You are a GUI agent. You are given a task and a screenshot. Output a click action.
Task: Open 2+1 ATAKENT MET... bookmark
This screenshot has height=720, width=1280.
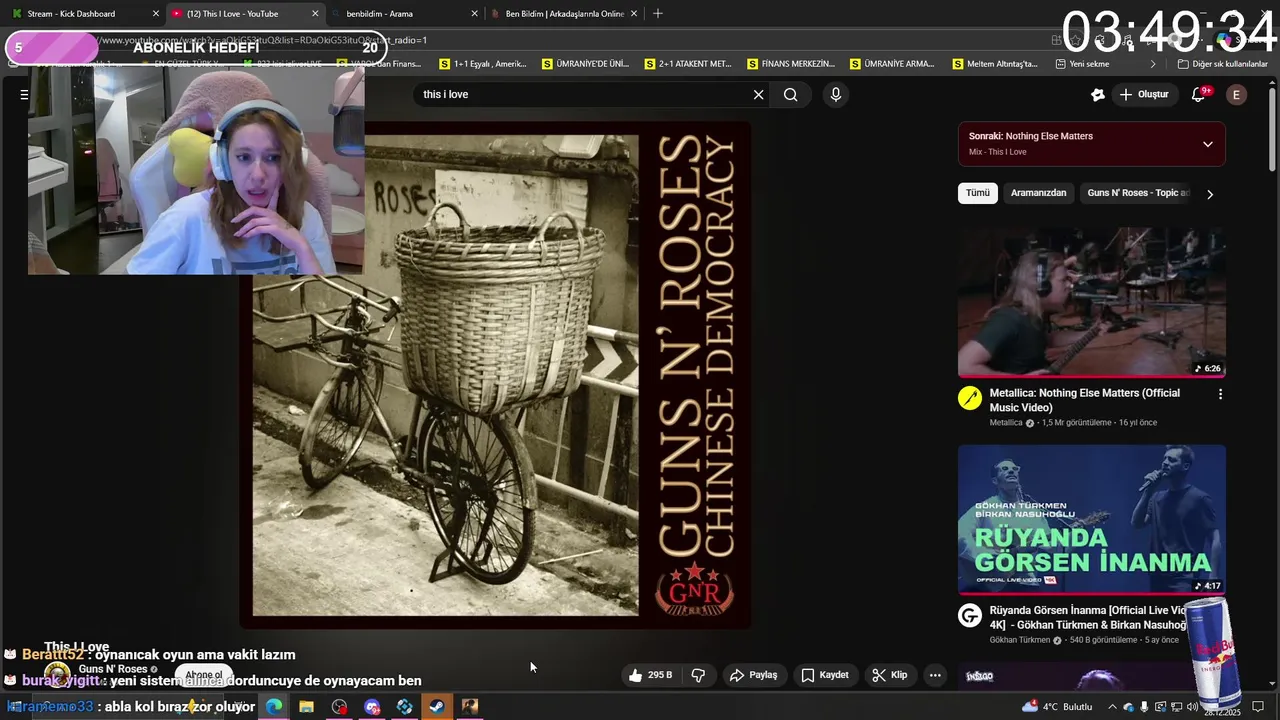pos(688,64)
